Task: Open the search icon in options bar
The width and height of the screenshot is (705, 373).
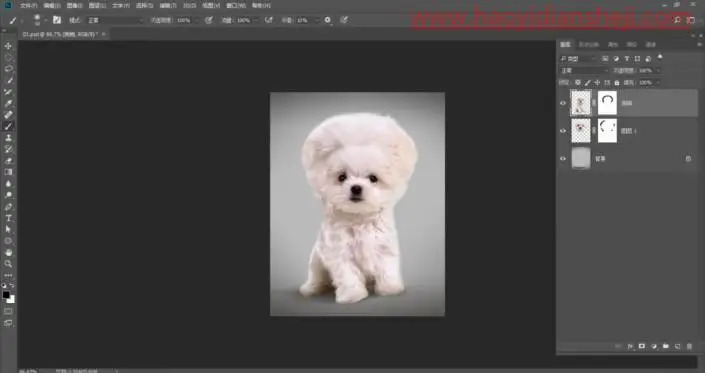Action: coord(678,20)
